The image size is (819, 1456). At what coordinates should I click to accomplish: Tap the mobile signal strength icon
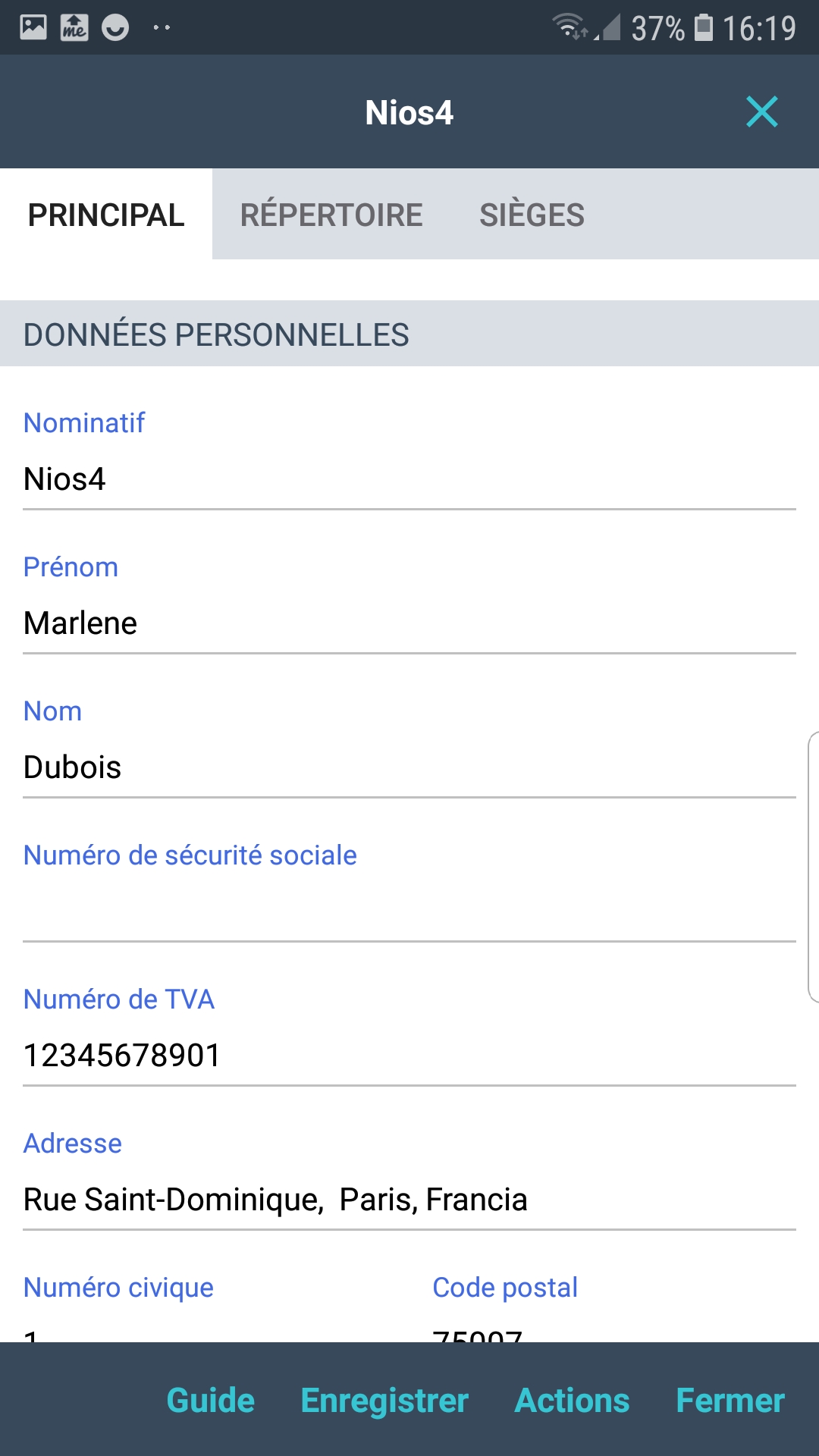pos(608,27)
